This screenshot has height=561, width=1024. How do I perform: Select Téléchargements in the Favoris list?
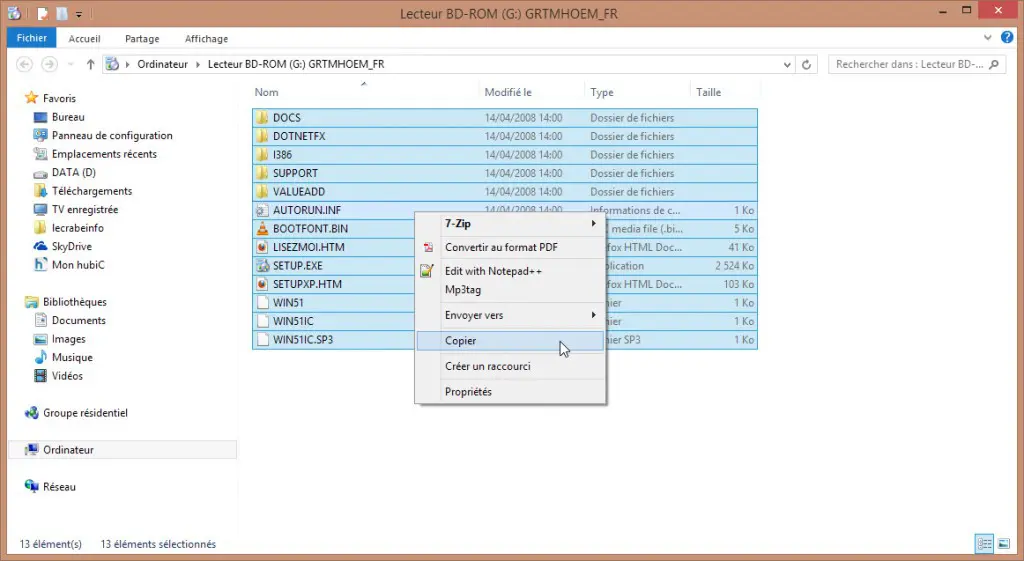point(92,191)
